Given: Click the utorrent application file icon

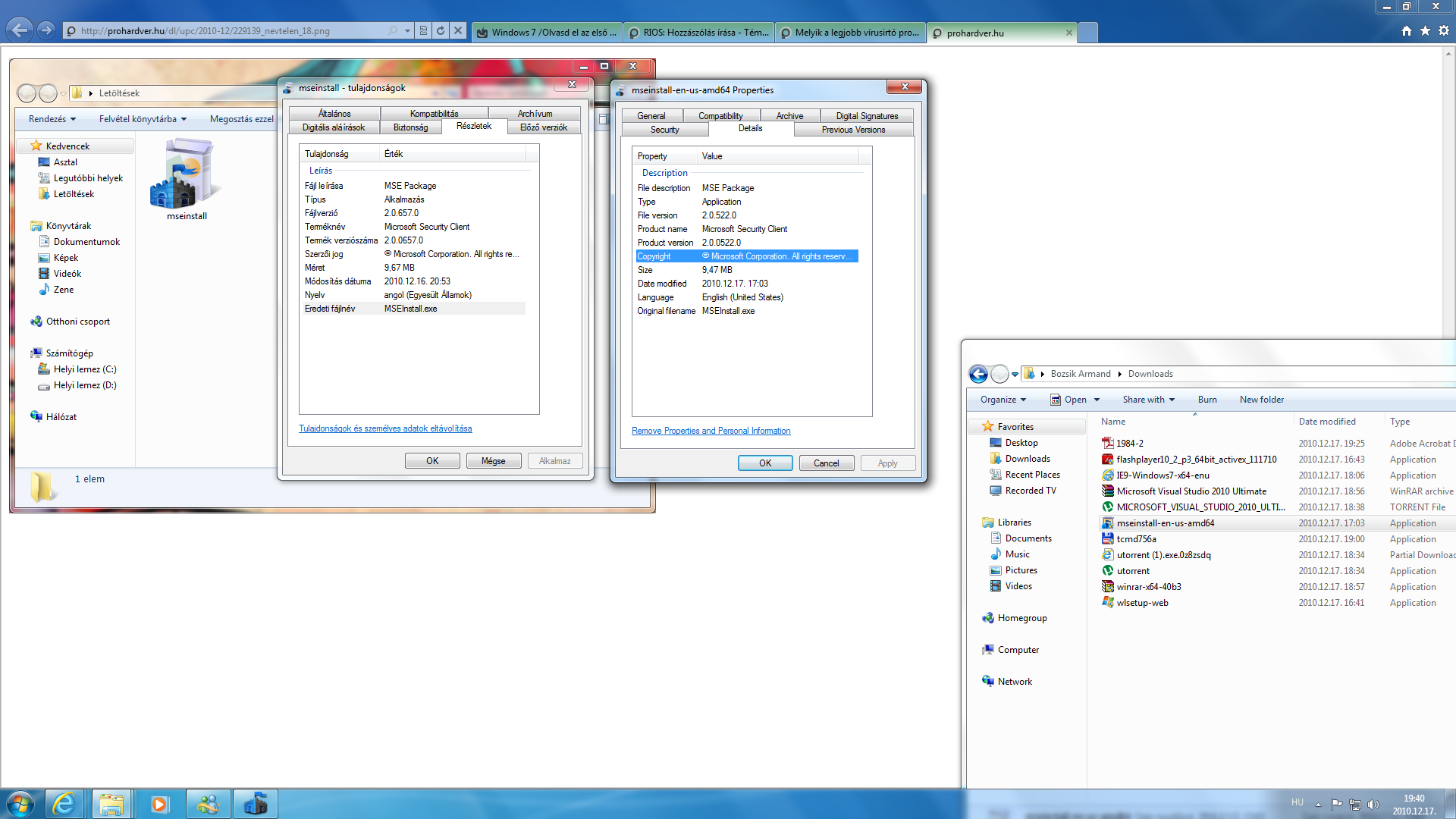Looking at the screenshot, I should point(1108,571).
